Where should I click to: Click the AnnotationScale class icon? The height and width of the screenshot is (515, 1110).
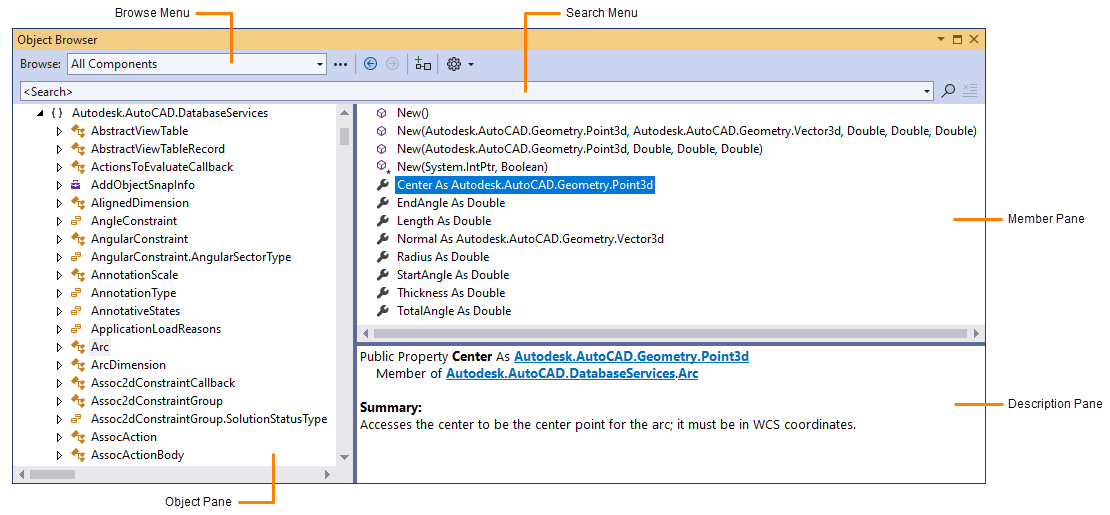click(77, 275)
